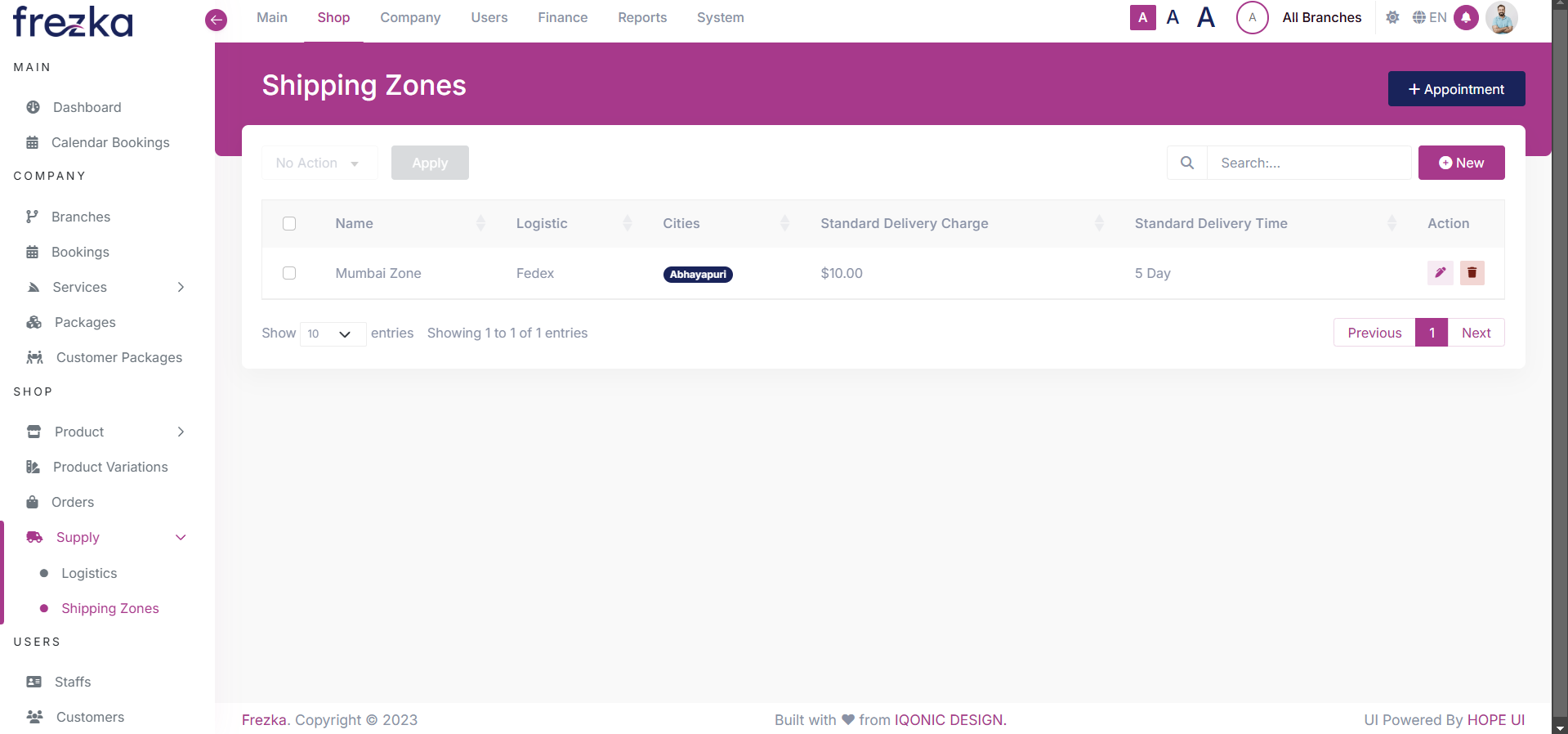The image size is (1568, 734).
Task: Select the large font size A
Action: point(1206,17)
